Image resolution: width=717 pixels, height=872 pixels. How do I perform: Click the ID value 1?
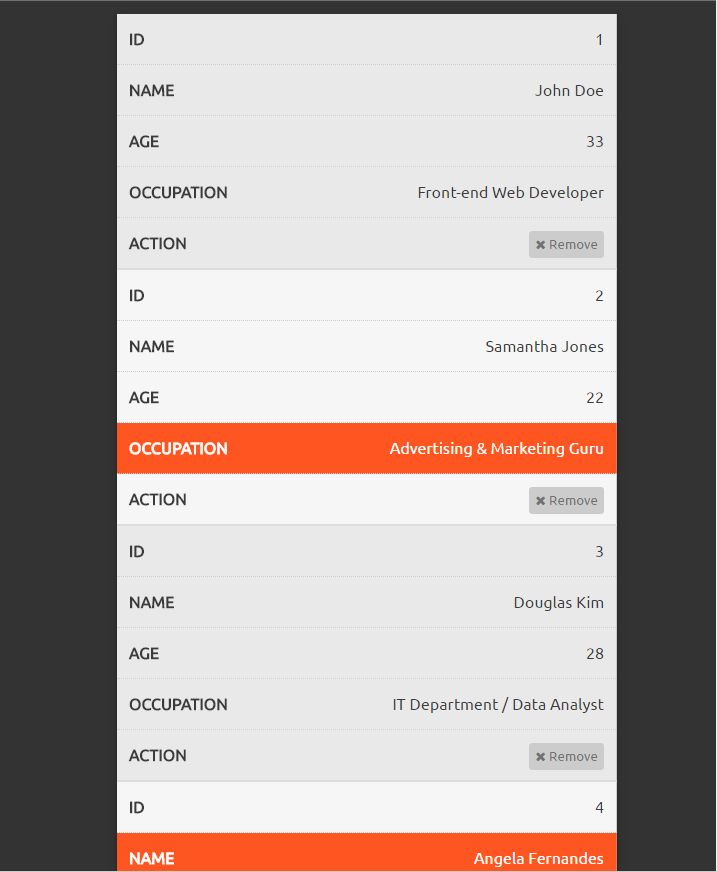point(599,40)
